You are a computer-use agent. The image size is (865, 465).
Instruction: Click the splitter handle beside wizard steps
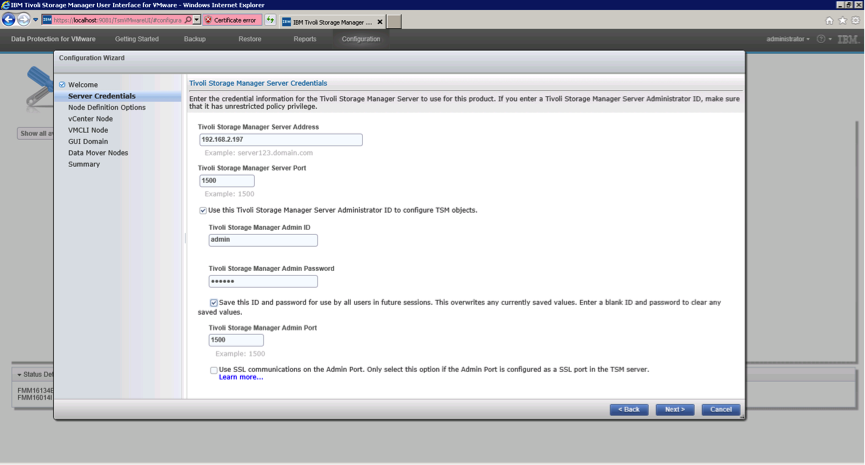(185, 238)
